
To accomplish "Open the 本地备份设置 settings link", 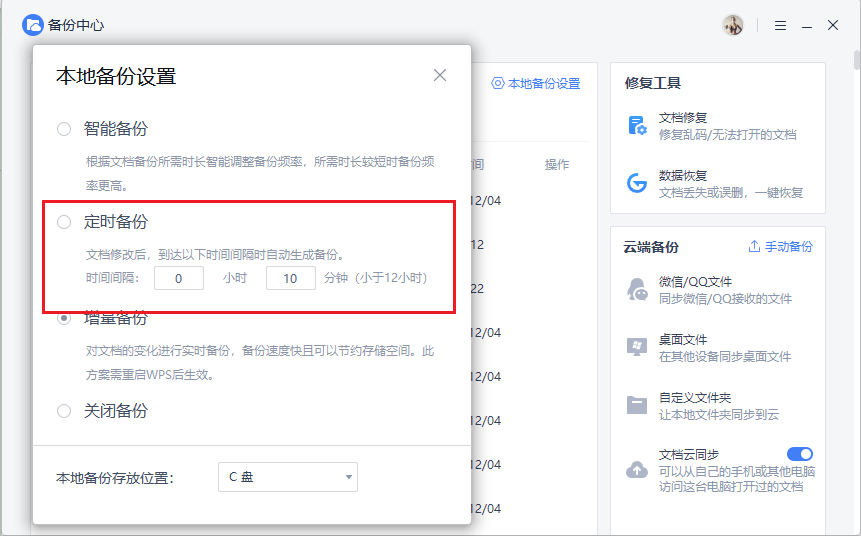I will (x=536, y=84).
